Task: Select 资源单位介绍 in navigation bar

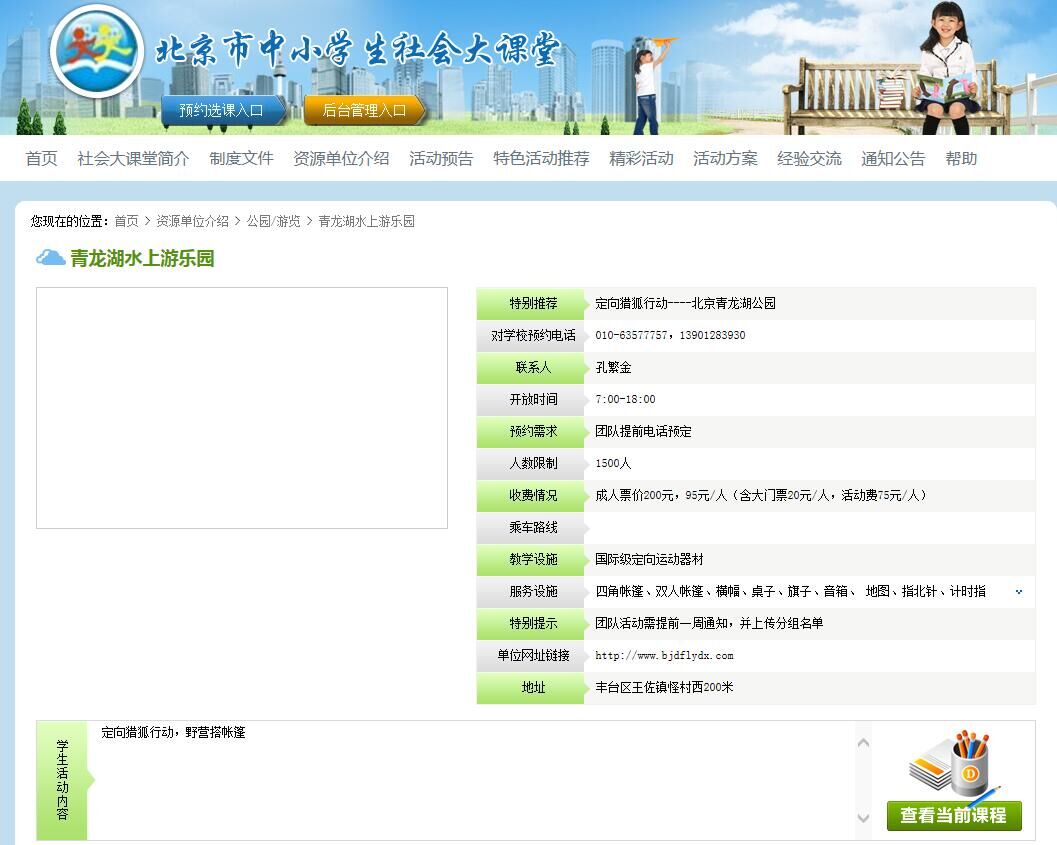Action: click(341, 158)
